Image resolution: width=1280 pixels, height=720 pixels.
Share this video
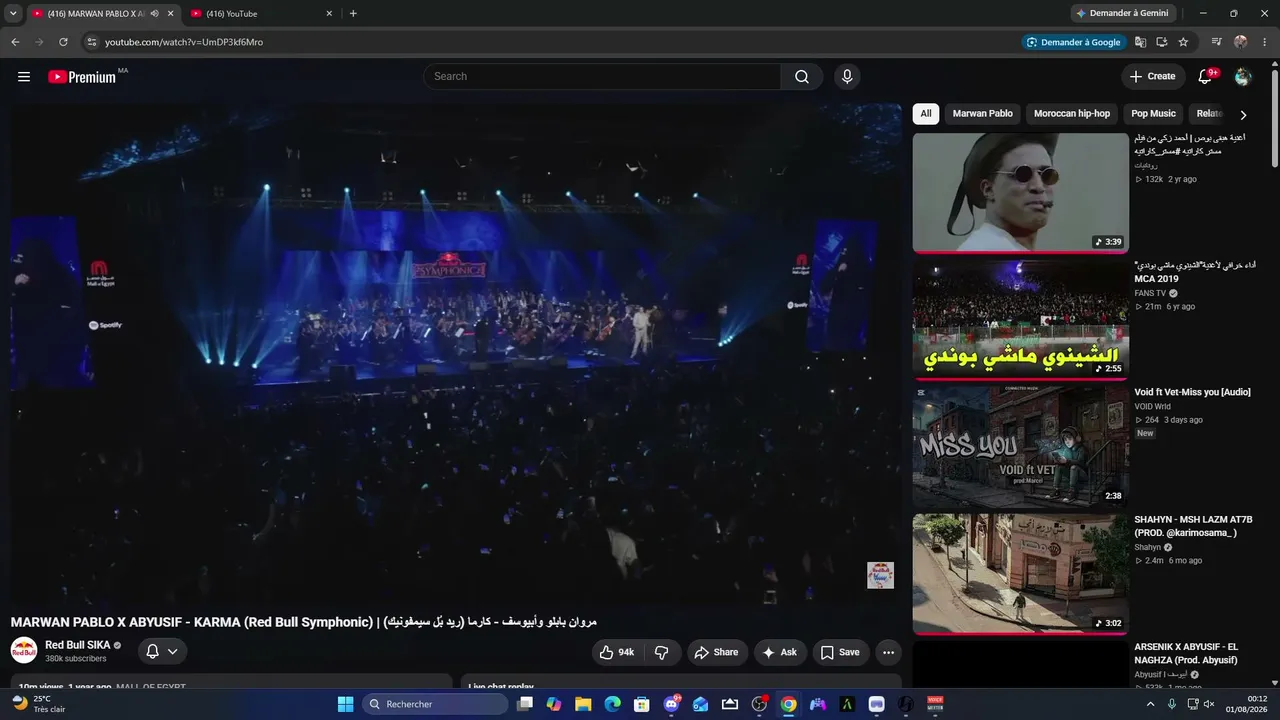[716, 652]
